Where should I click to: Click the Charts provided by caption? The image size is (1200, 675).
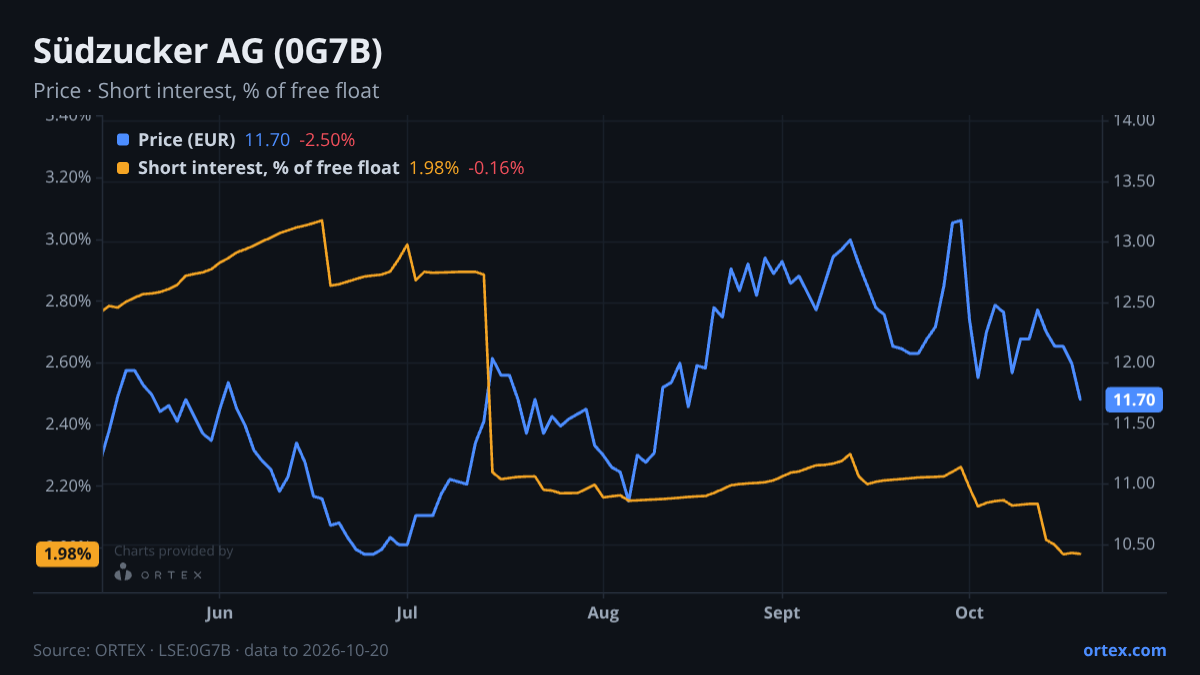[174, 551]
